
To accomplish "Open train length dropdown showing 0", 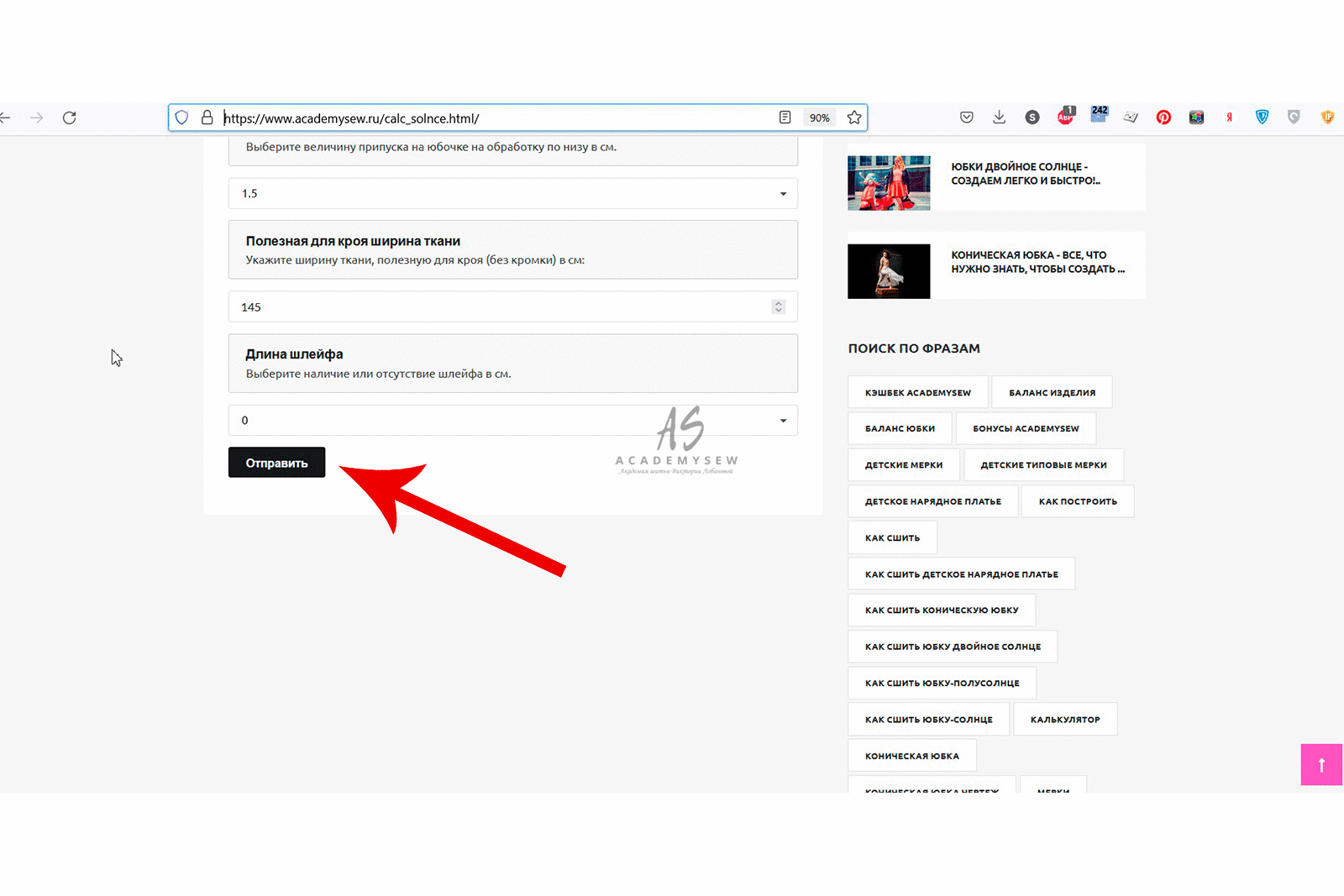I will tap(513, 420).
